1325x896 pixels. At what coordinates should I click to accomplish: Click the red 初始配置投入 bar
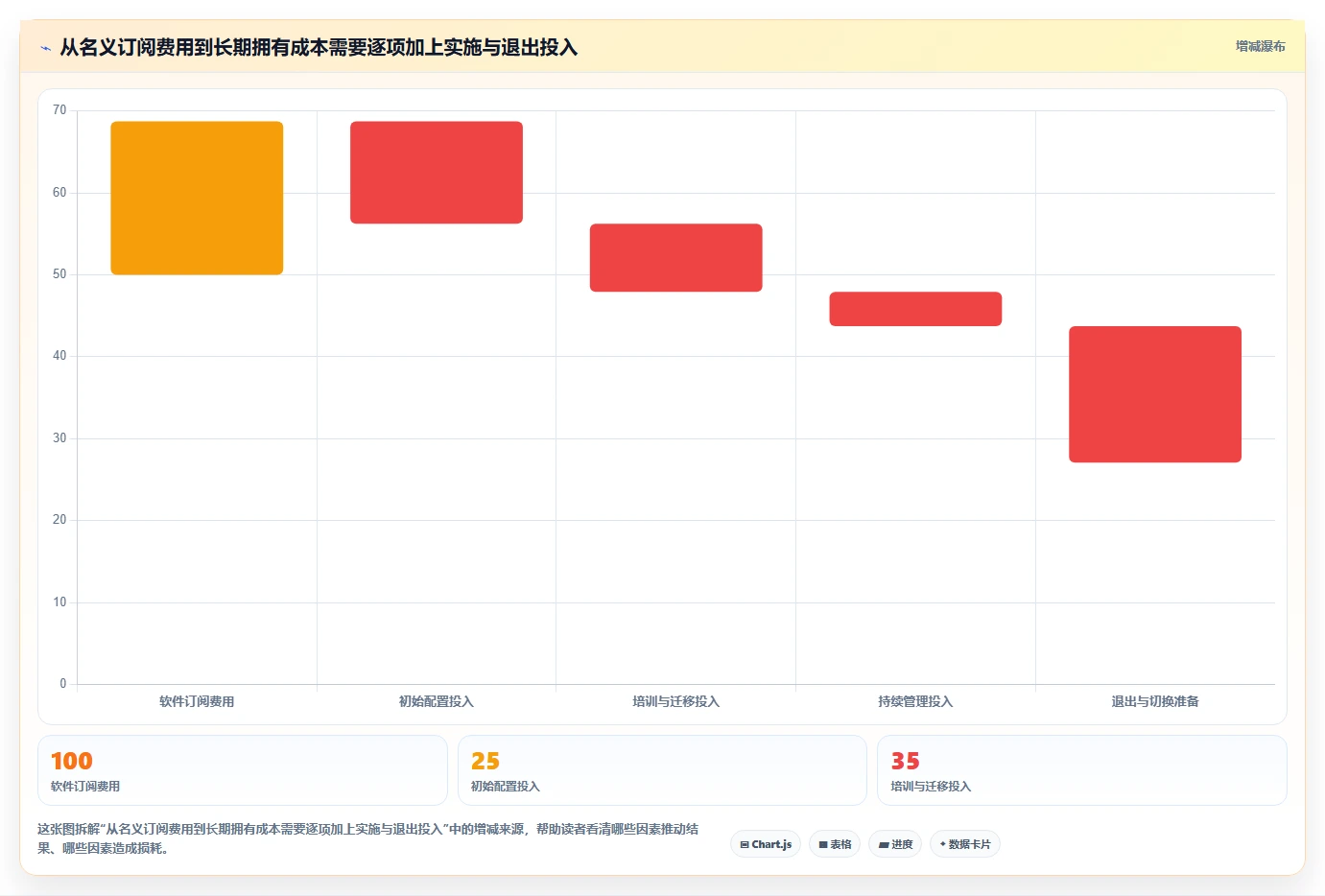(x=437, y=173)
